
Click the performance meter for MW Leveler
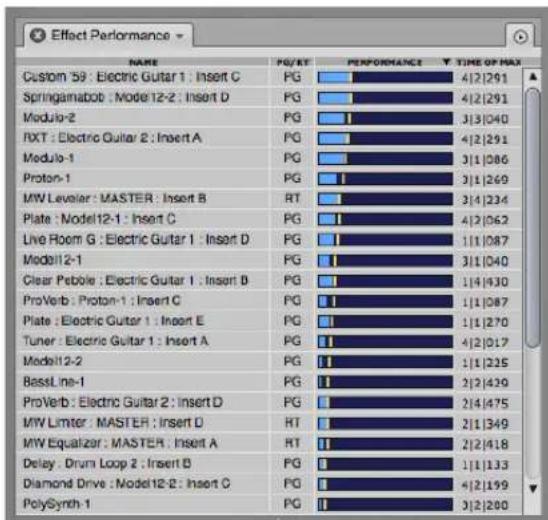[385, 199]
